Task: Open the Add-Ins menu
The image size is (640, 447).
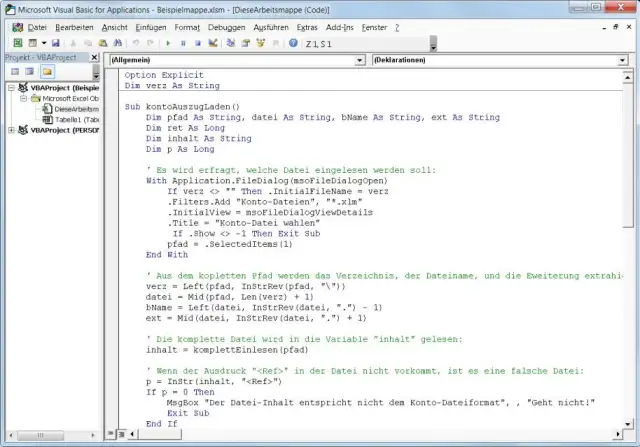Action: (x=340, y=27)
